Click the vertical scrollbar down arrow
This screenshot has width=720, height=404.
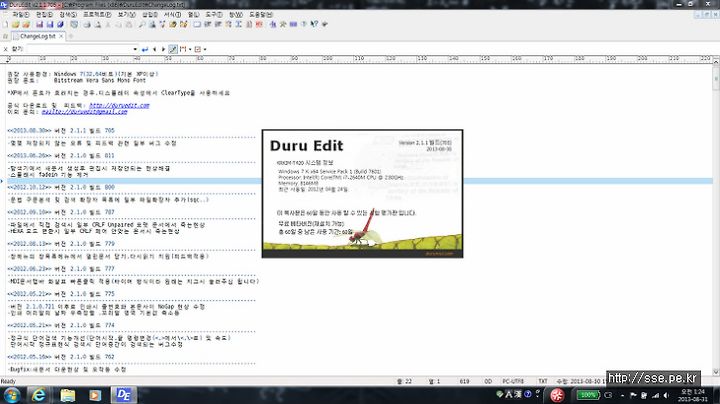(716, 372)
